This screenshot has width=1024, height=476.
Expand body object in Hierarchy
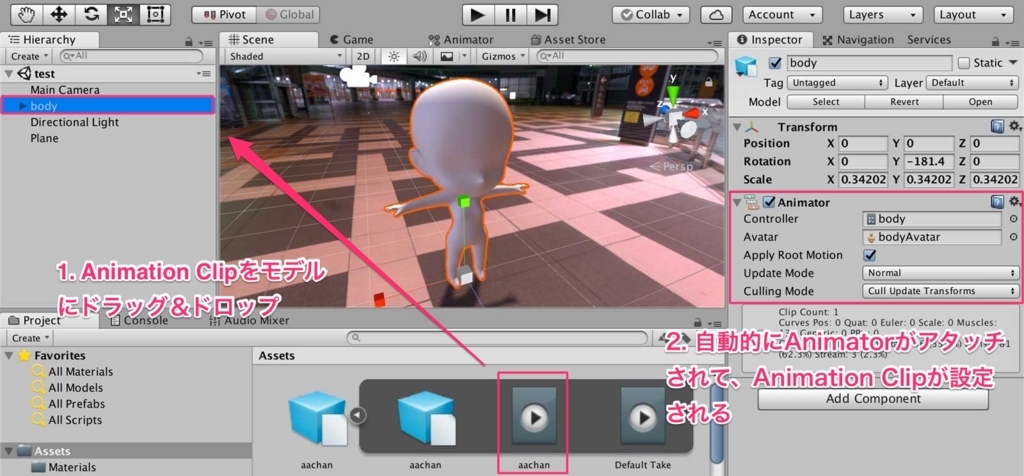(x=24, y=105)
